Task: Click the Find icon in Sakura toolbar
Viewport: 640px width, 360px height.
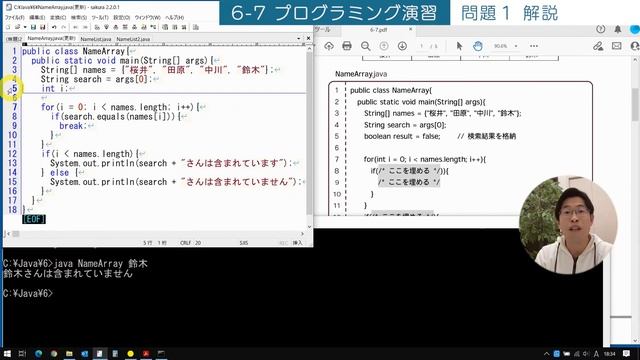Action: 97,27
